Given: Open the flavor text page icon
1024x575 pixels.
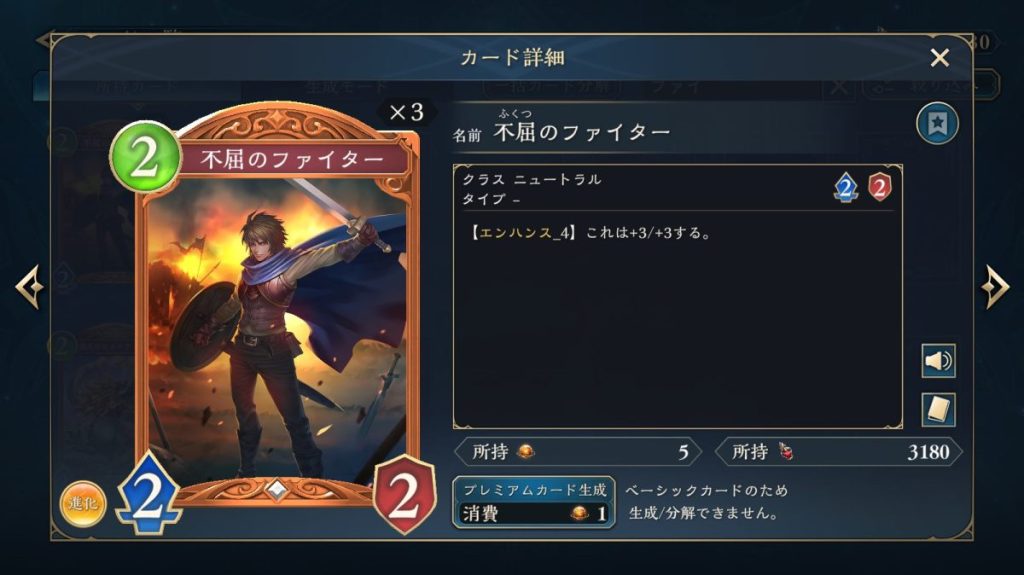Looking at the screenshot, I should [938, 410].
